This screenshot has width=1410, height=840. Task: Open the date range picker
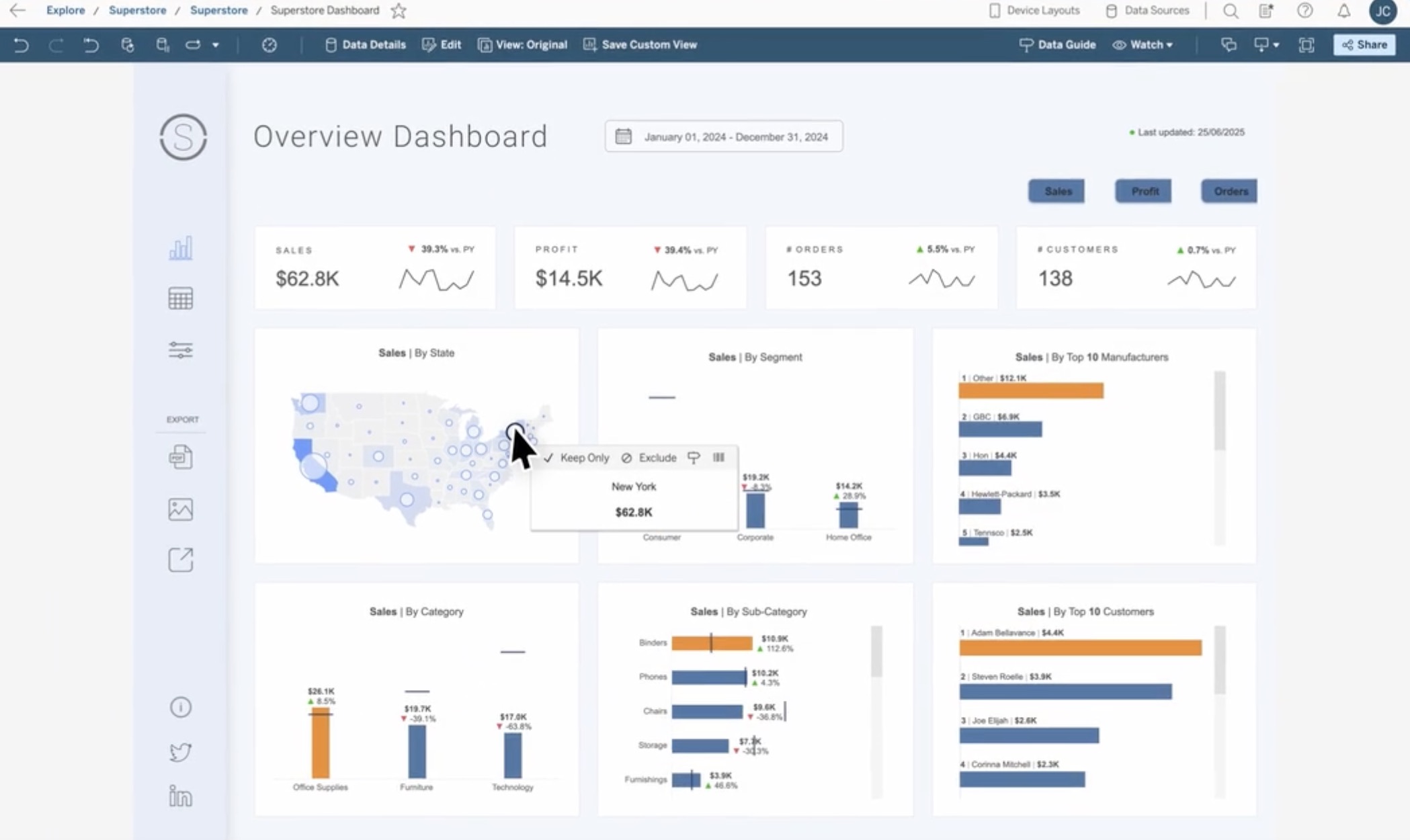pos(723,136)
